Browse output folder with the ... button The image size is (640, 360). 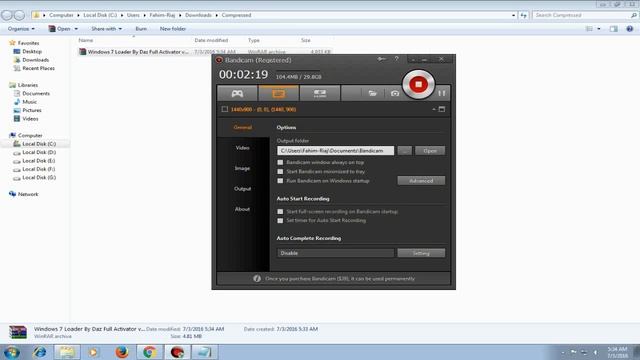point(404,151)
